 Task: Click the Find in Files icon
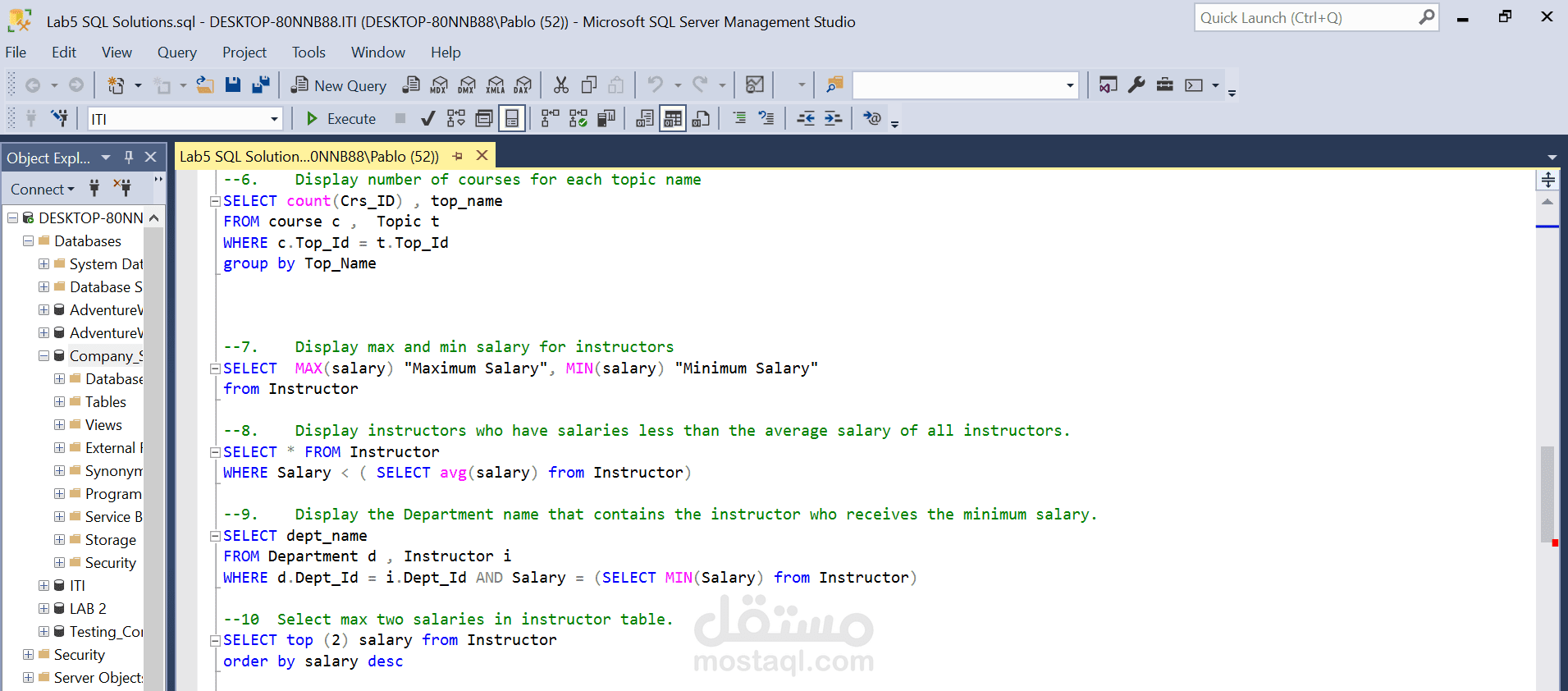click(x=834, y=85)
